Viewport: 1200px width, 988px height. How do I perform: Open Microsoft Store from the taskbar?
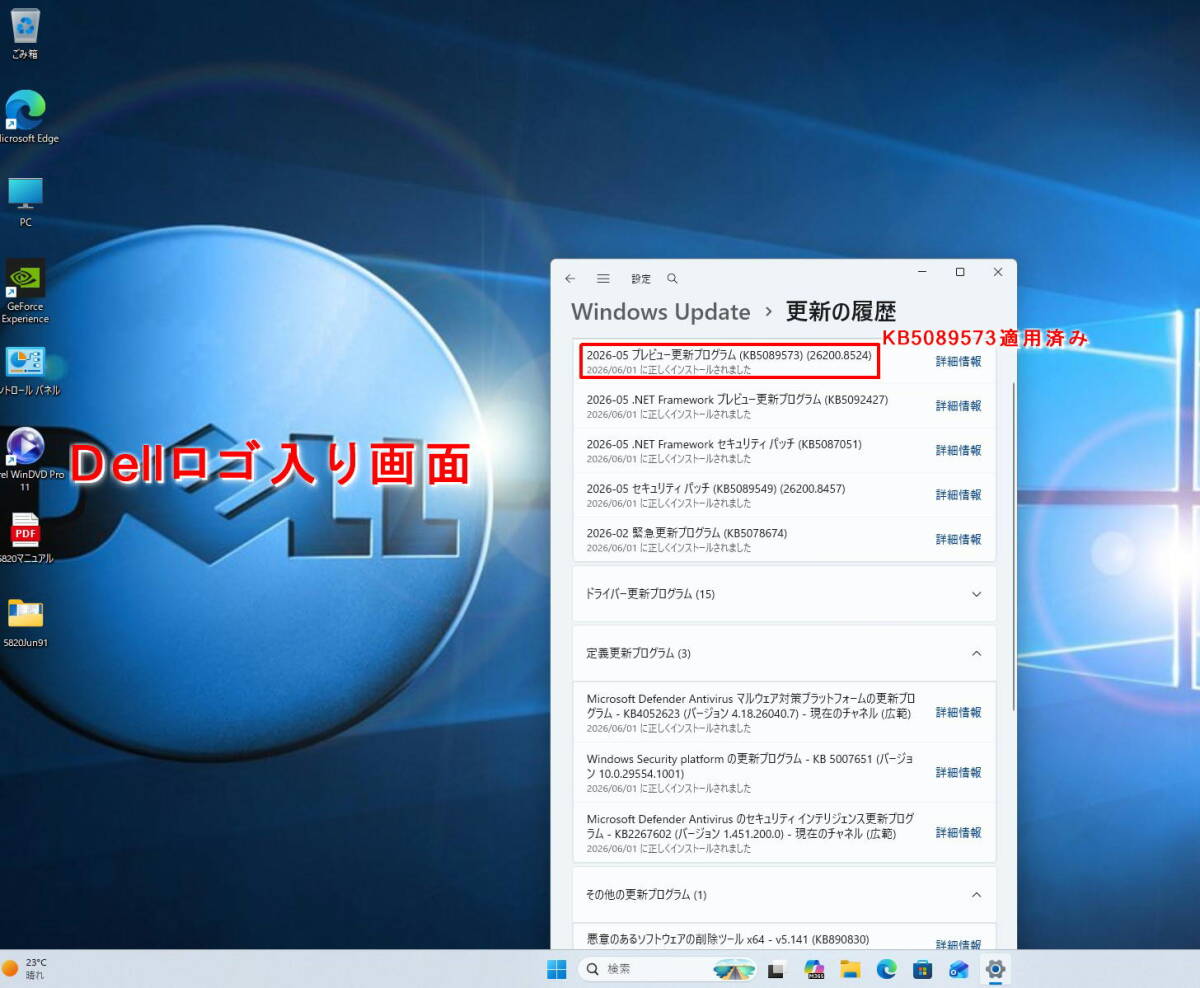coord(923,969)
